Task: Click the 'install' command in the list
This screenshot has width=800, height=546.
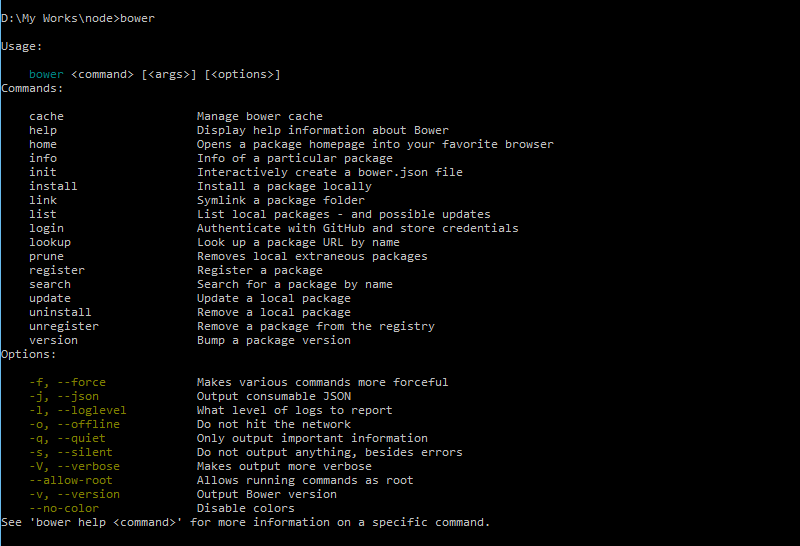Action: pyautogui.click(x=54, y=186)
